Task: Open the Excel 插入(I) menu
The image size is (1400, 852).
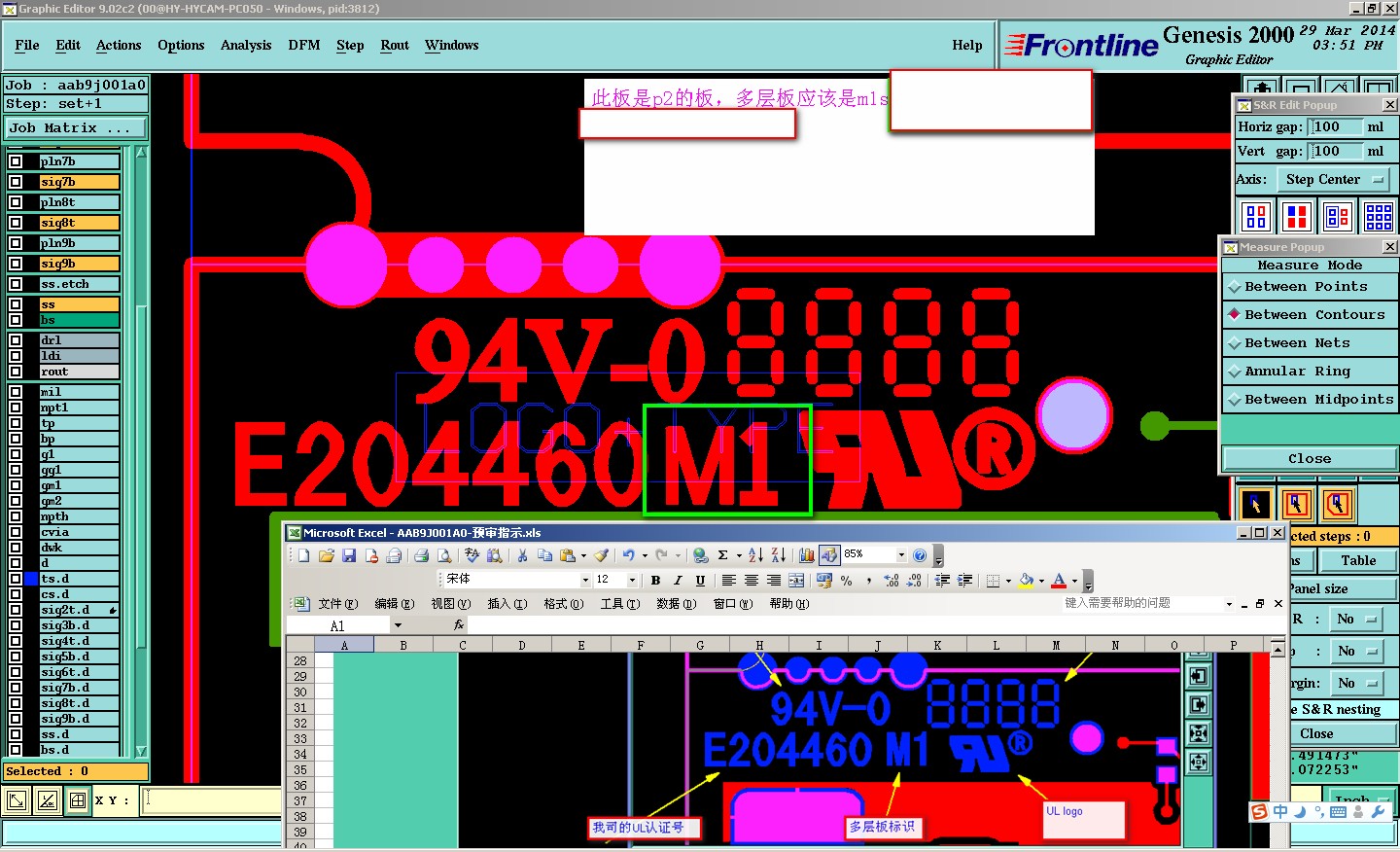Action: [x=507, y=604]
